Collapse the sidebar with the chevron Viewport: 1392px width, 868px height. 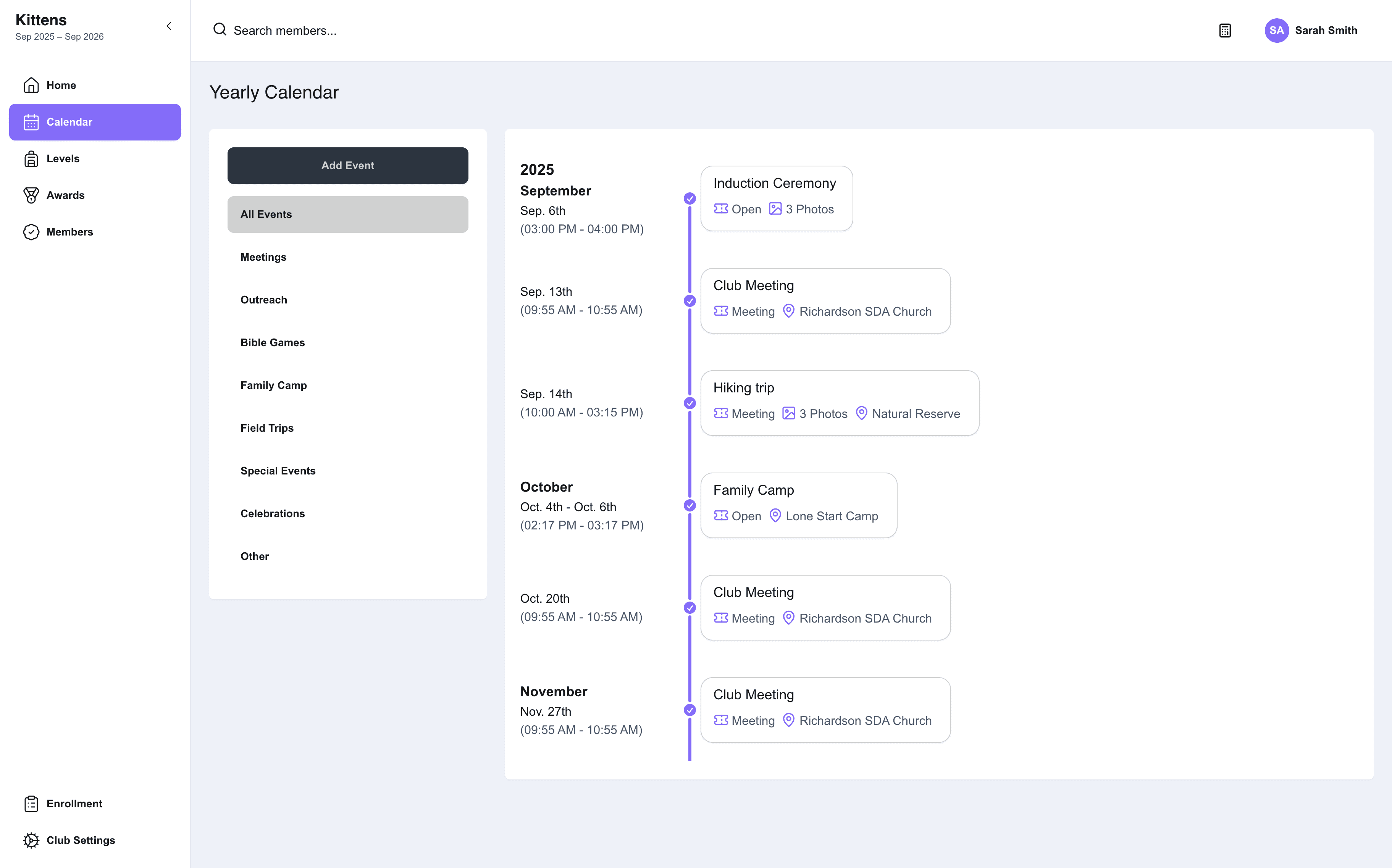(x=169, y=26)
